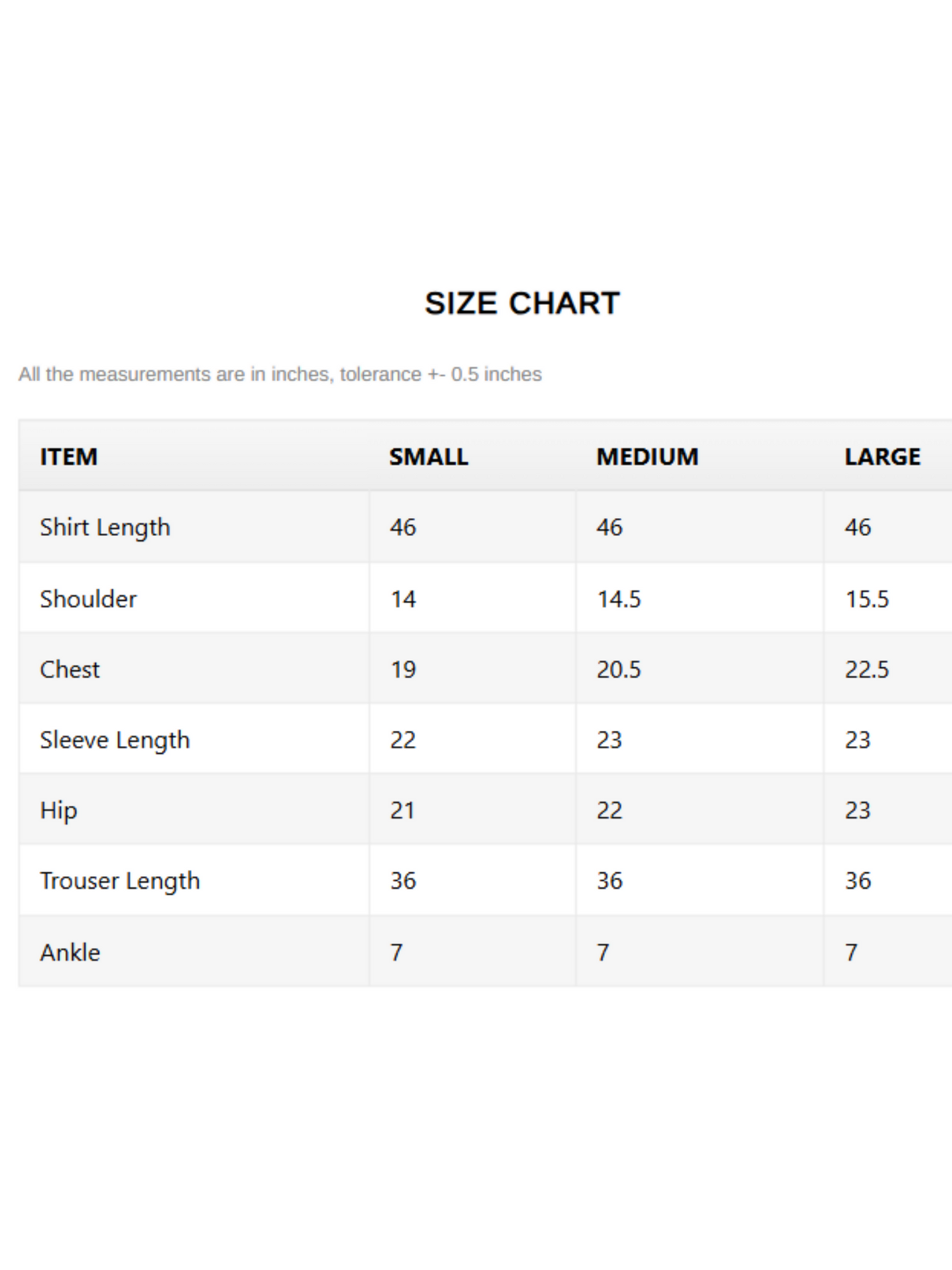Image resolution: width=952 pixels, height=1270 pixels.
Task: Click the Hip row label
Action: (59, 811)
